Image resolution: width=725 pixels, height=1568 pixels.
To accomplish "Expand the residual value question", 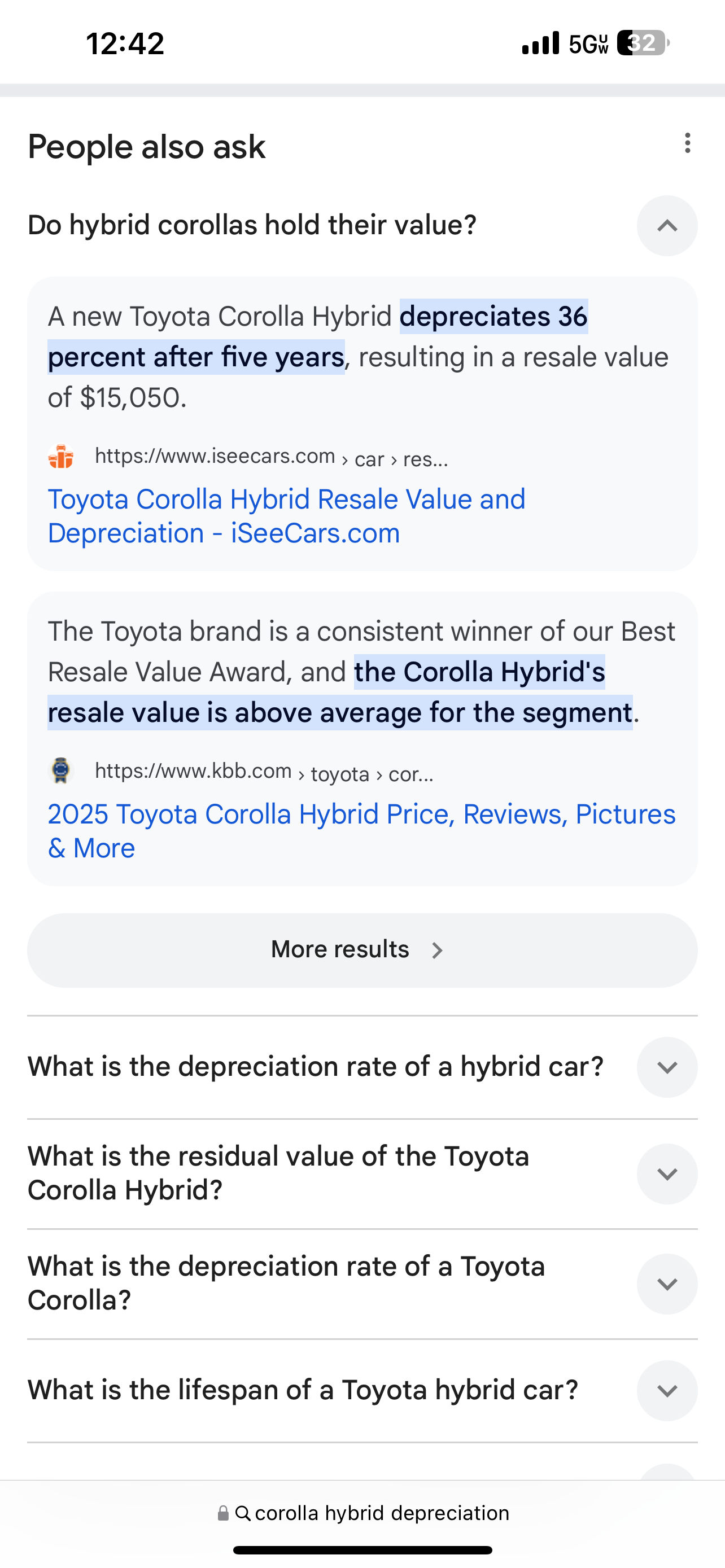I will (x=667, y=1173).
